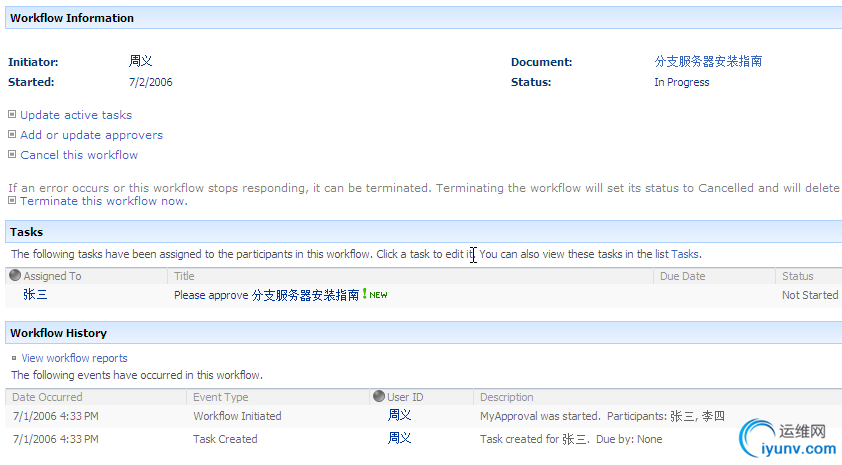Select the Not Started status cell

point(810,295)
